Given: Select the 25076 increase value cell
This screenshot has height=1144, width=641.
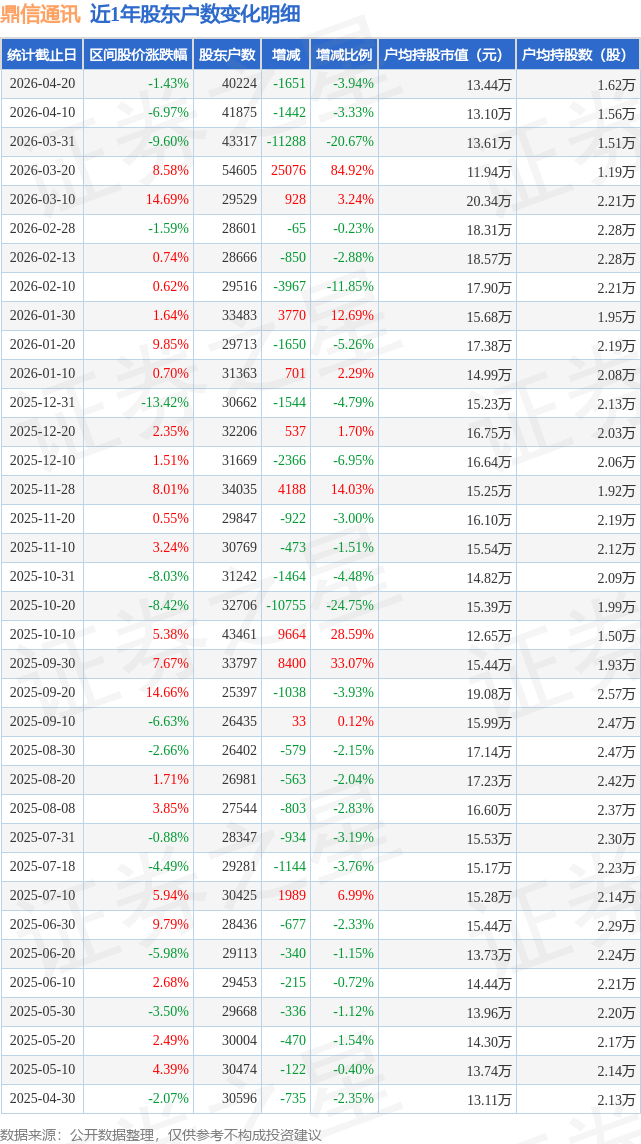Looking at the screenshot, I should [x=288, y=171].
